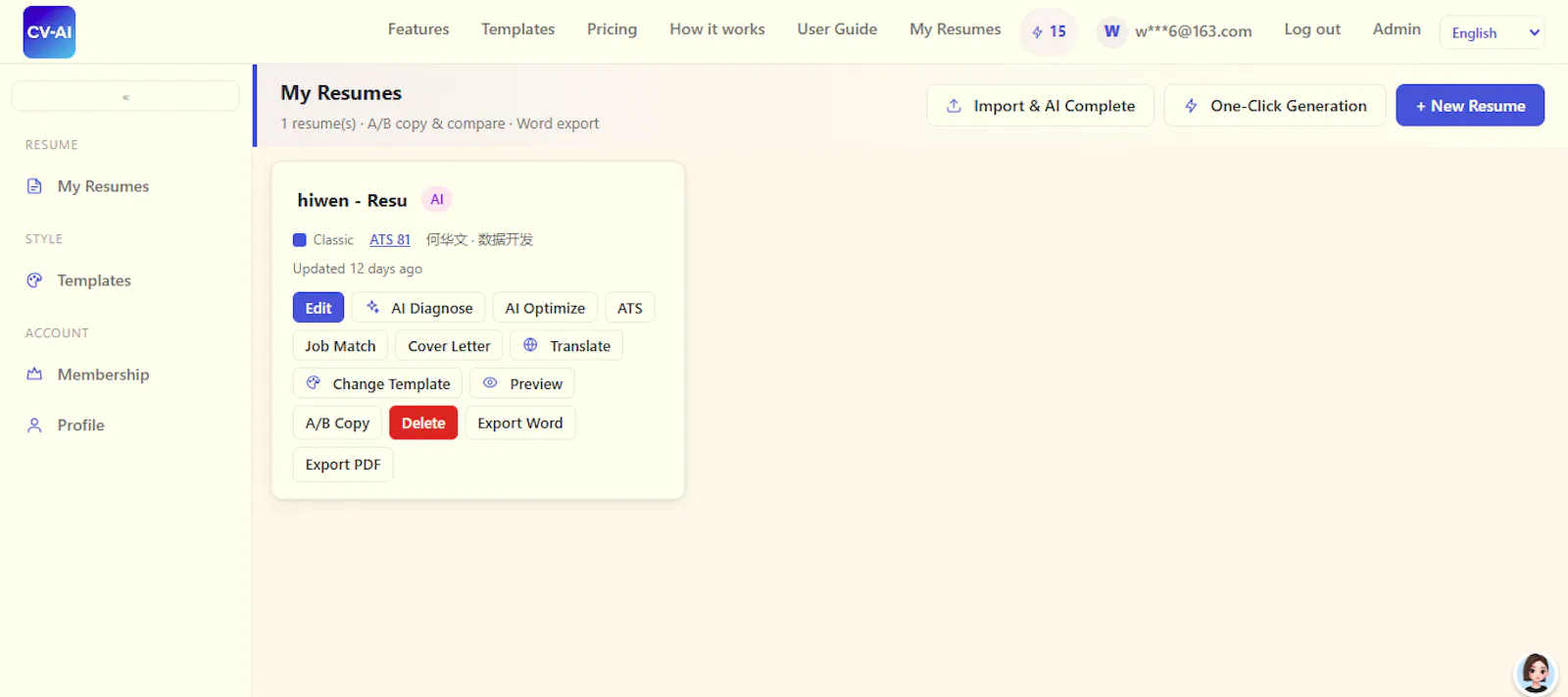Run AI Diagnose on the resume
The image size is (1568, 697).
click(x=418, y=308)
